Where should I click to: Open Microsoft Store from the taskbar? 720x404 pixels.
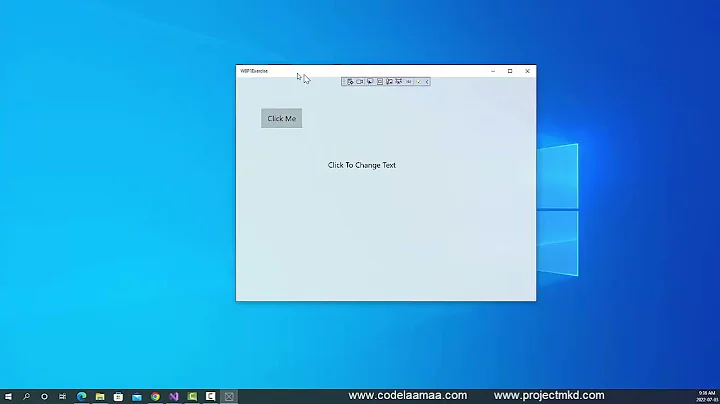click(x=118, y=396)
